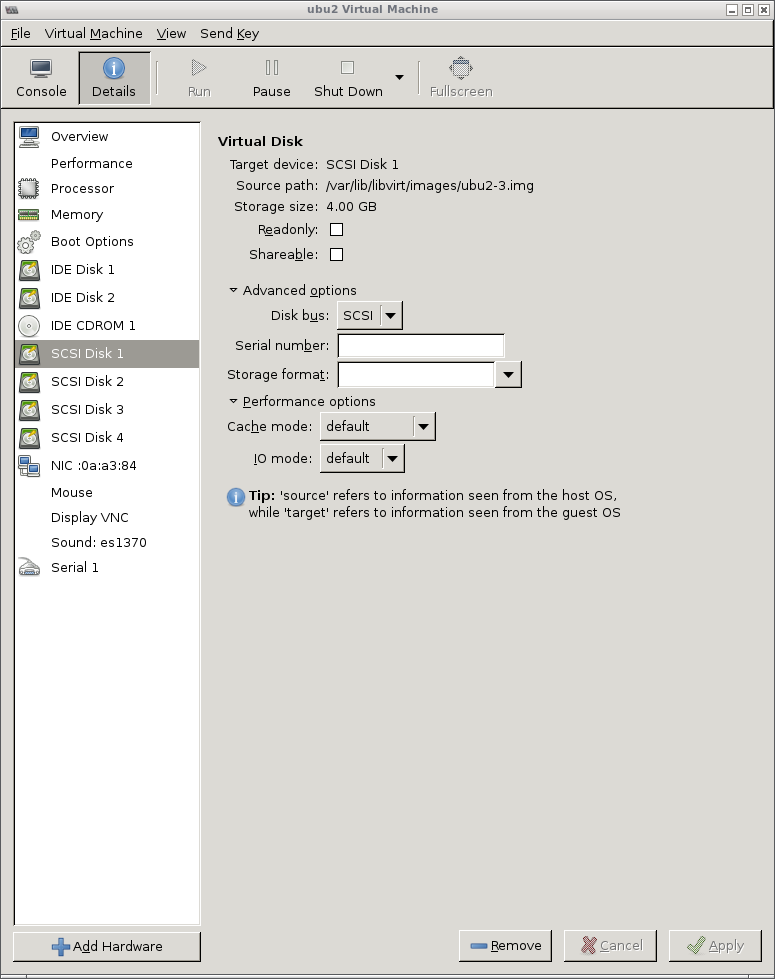Image resolution: width=775 pixels, height=979 pixels.
Task: Select the NIC :0a:a3:84 network device
Action: pos(93,465)
